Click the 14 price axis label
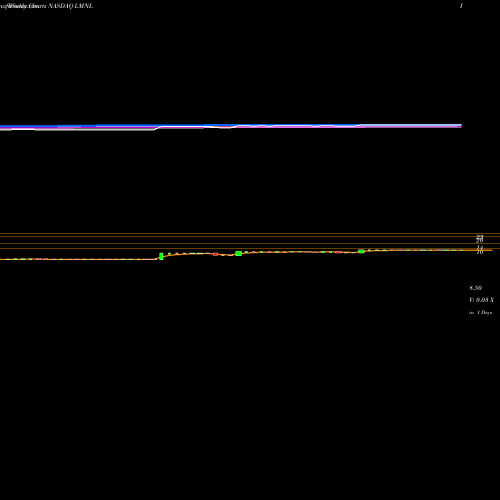Screen dimensions: 500x500 pyautogui.click(x=480, y=247)
